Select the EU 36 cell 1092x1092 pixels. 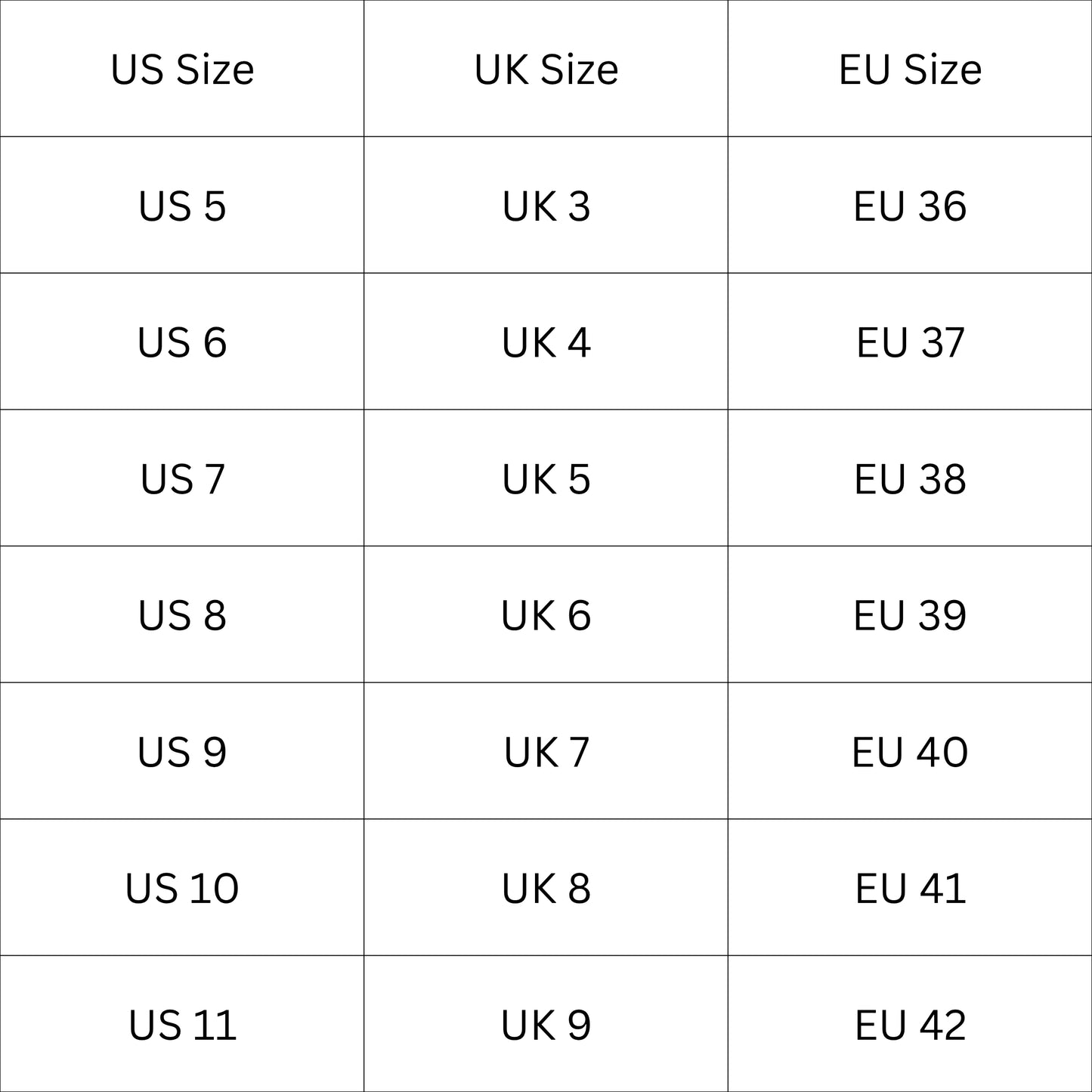coord(910,206)
